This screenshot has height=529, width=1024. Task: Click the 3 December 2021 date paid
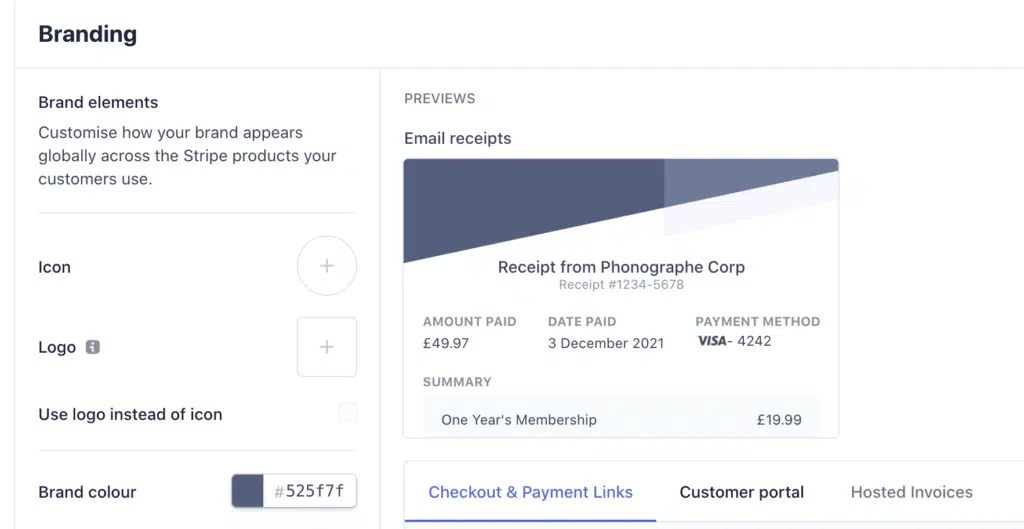click(606, 342)
